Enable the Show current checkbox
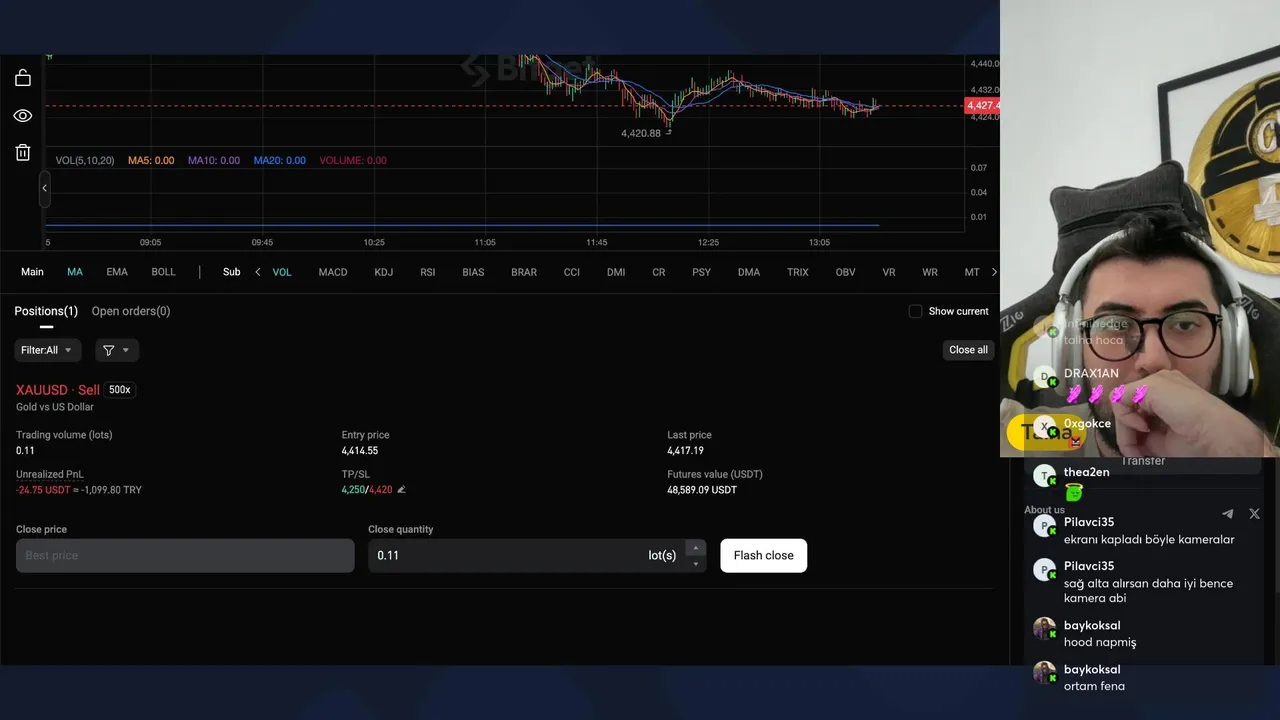This screenshot has height=720, width=1280. click(x=915, y=311)
